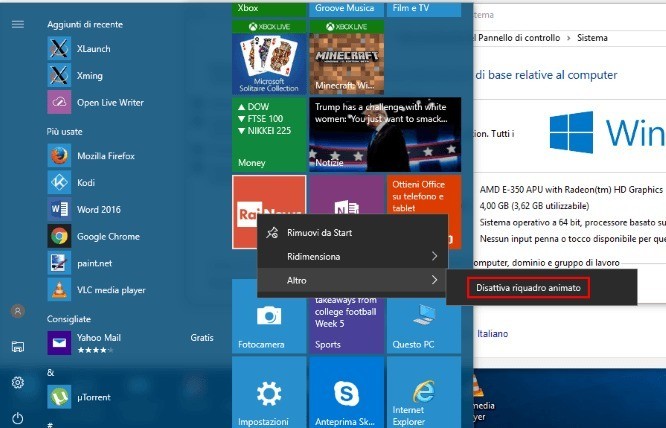666x428 pixels.
Task: Select Altro in the context menu
Action: 353,280
